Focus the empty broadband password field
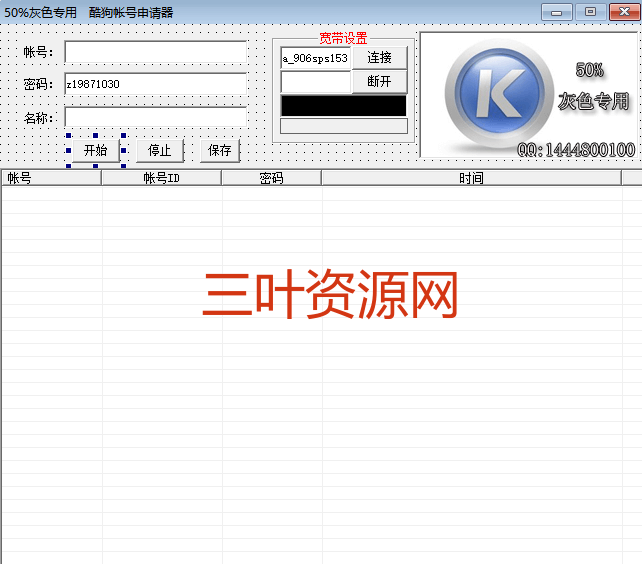This screenshot has height=564, width=642. [x=316, y=82]
